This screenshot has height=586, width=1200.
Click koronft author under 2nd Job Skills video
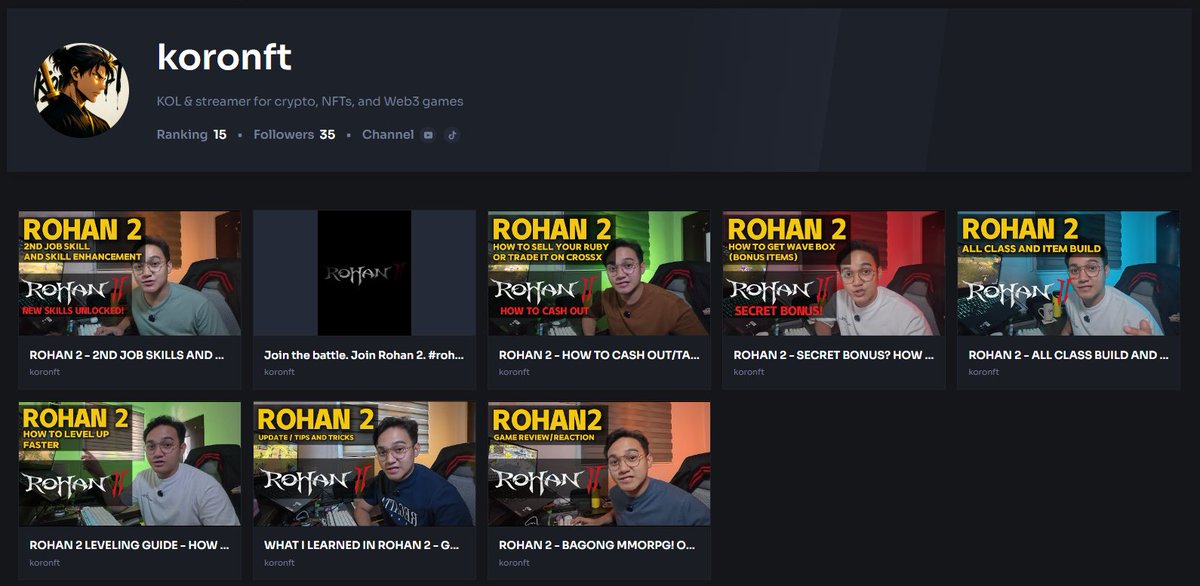44,372
